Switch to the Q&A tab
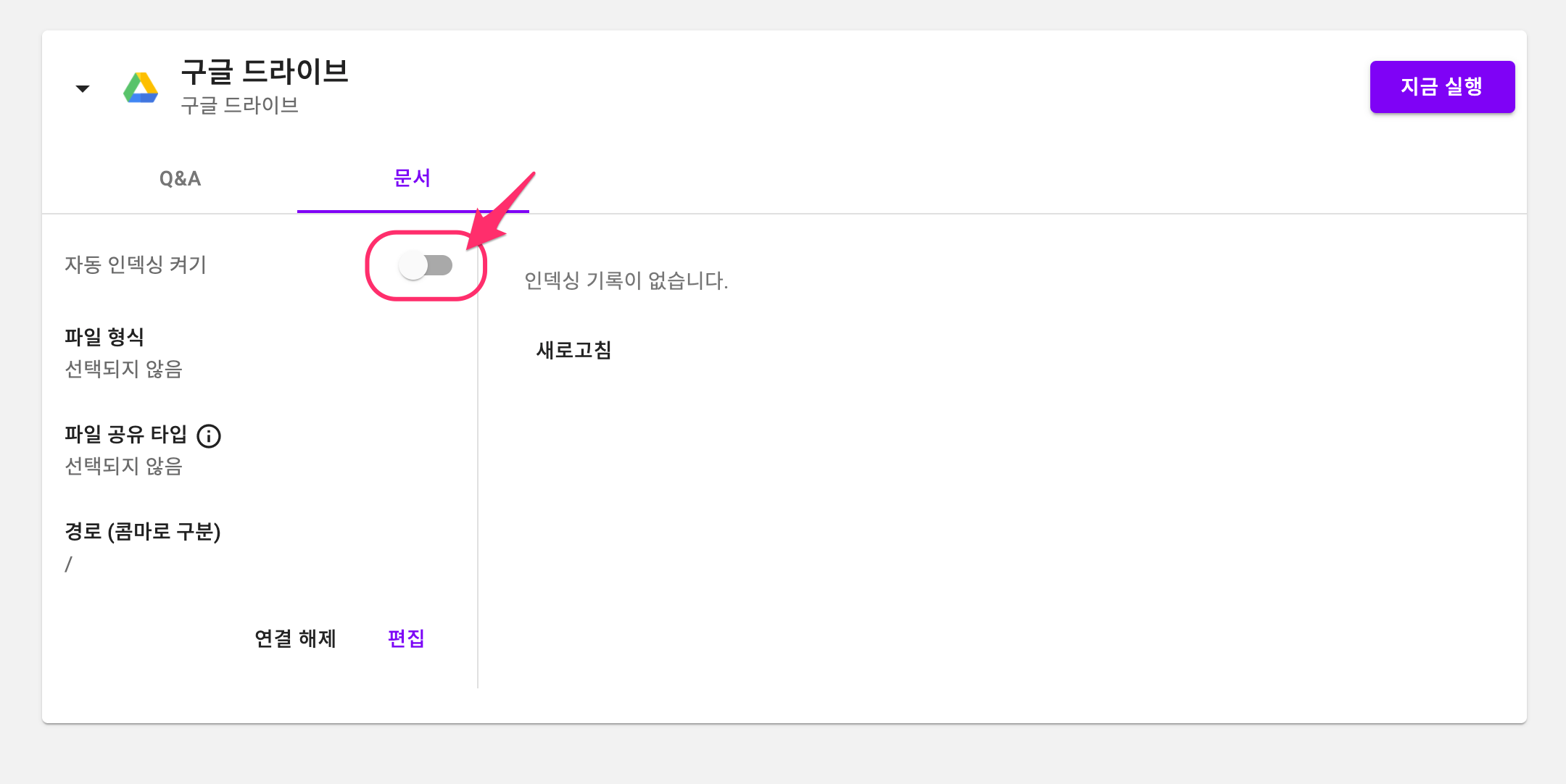The width and height of the screenshot is (1566, 784). point(180,178)
